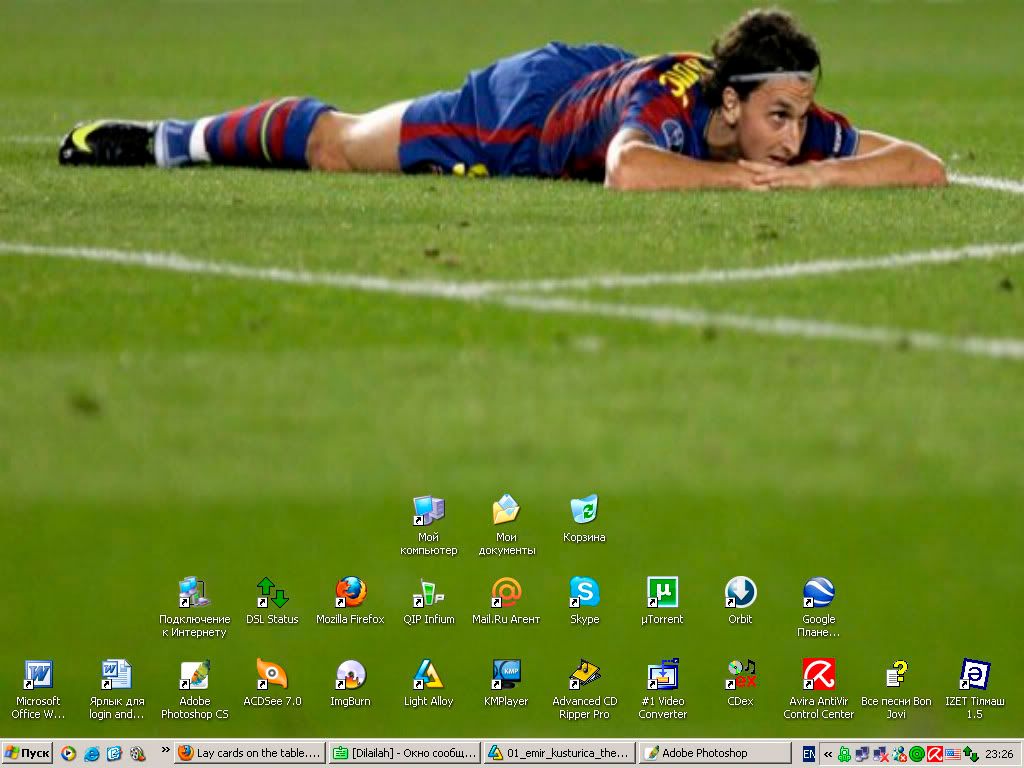1024x768 pixels.
Task: Click the ImgBurn desktop icon
Action: [350, 675]
